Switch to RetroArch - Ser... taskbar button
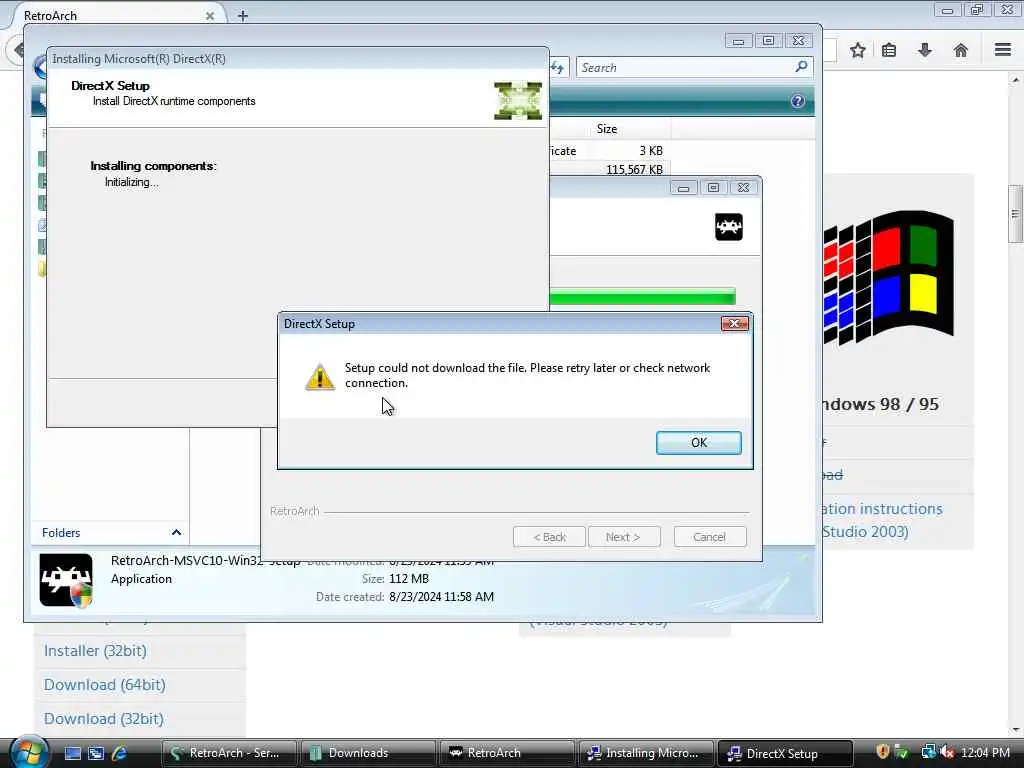 229,753
